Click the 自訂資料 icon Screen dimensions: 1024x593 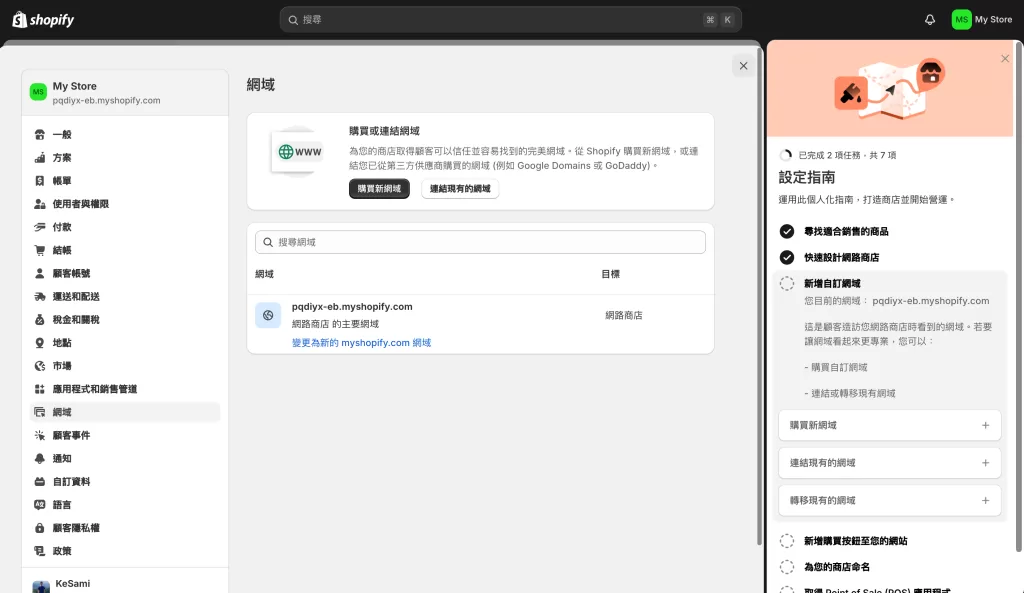pos(40,482)
